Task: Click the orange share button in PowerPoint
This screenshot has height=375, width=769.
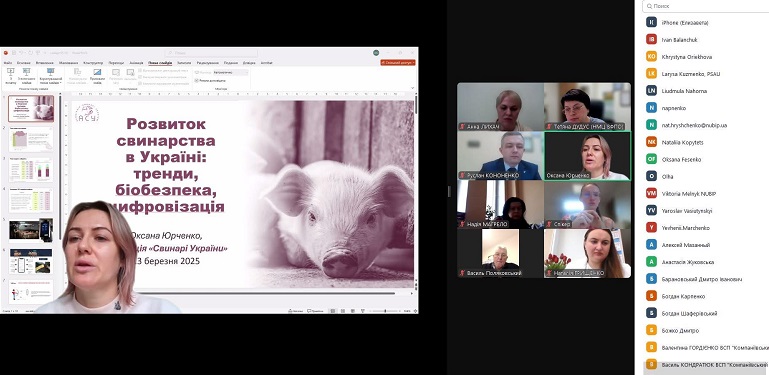Action: pos(398,63)
